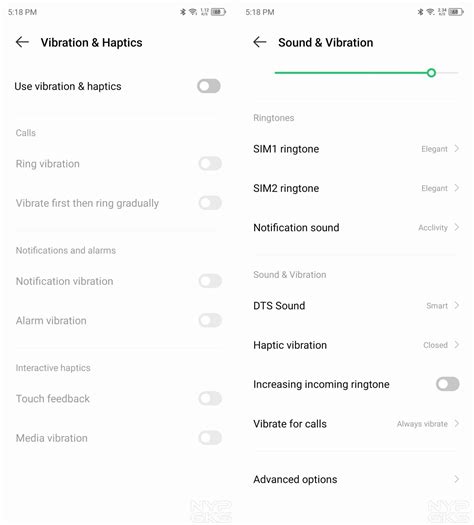The height and width of the screenshot is (525, 474).
Task: Open Advanced options chevron
Action: tap(457, 479)
